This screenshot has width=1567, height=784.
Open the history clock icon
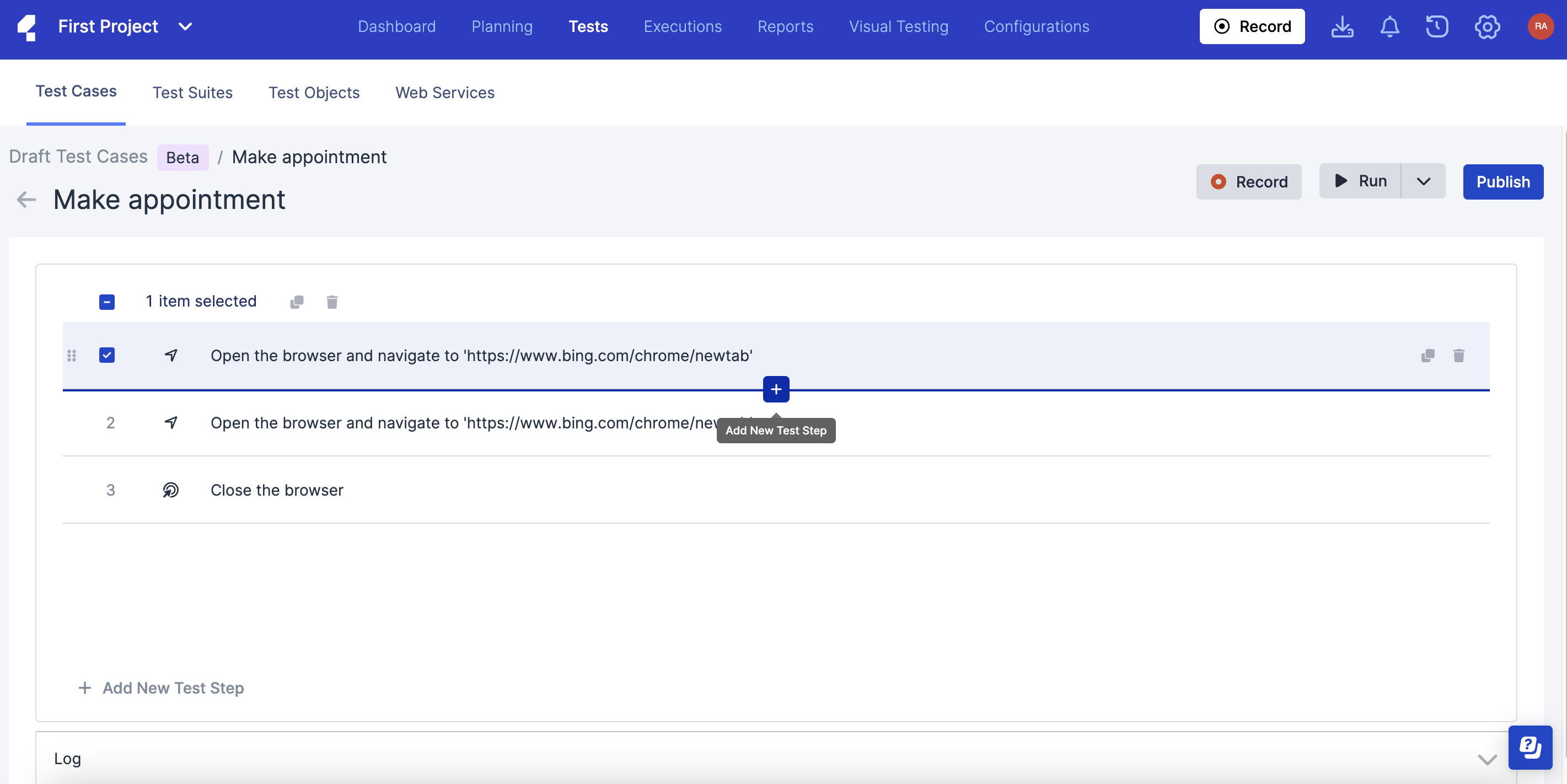pyautogui.click(x=1437, y=27)
